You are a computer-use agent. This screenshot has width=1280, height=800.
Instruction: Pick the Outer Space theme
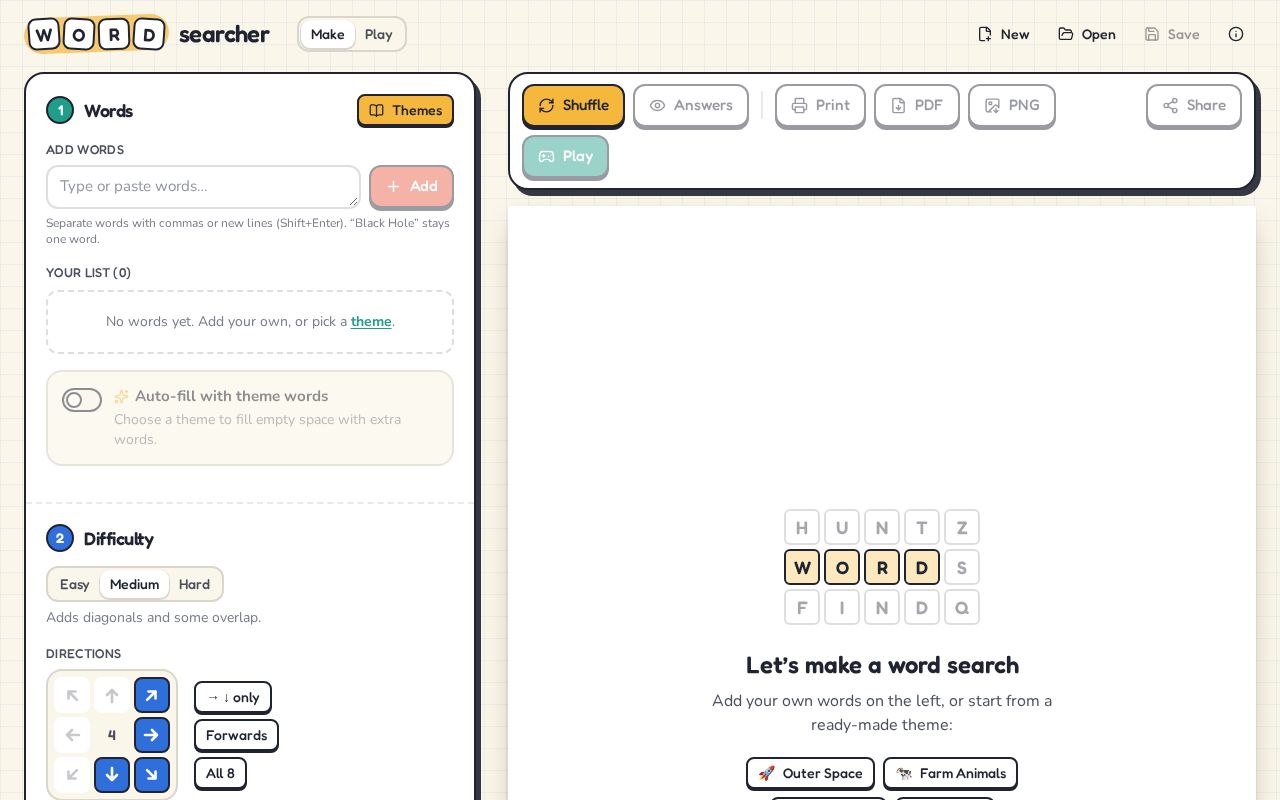810,773
